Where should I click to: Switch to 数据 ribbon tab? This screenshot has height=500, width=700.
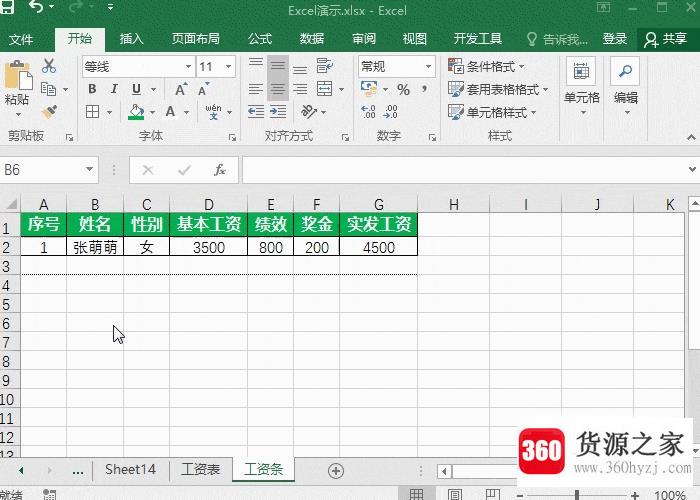point(312,39)
